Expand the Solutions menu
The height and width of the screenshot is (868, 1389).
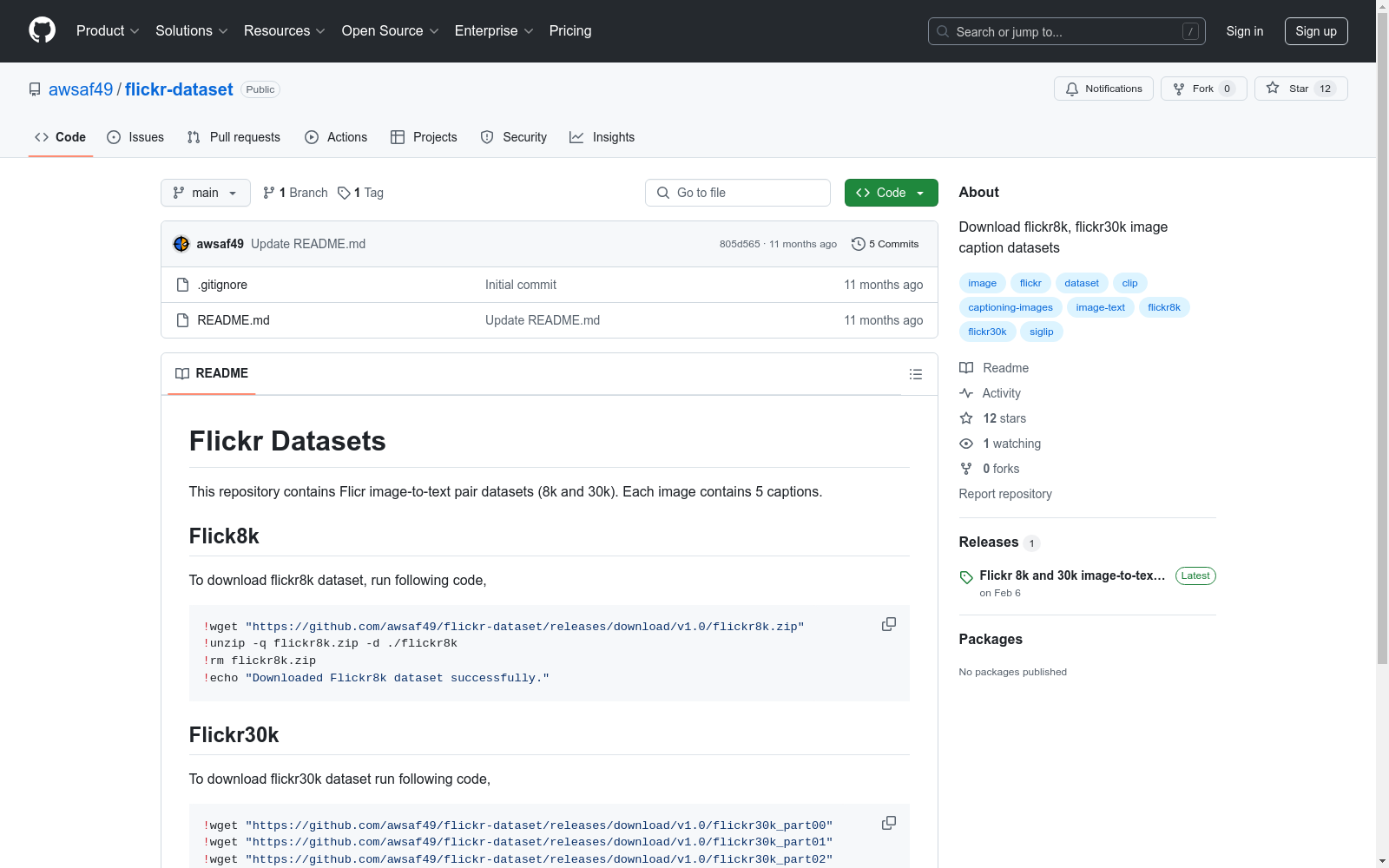pos(192,31)
